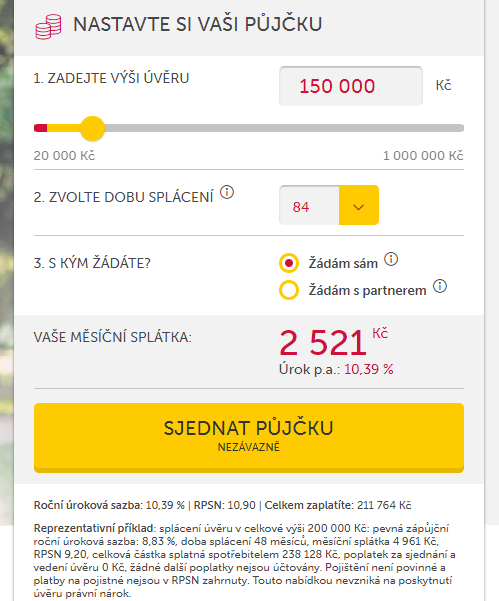Click the 150 000 loan amount input
The width and height of the screenshot is (499, 601).
pyautogui.click(x=351, y=86)
